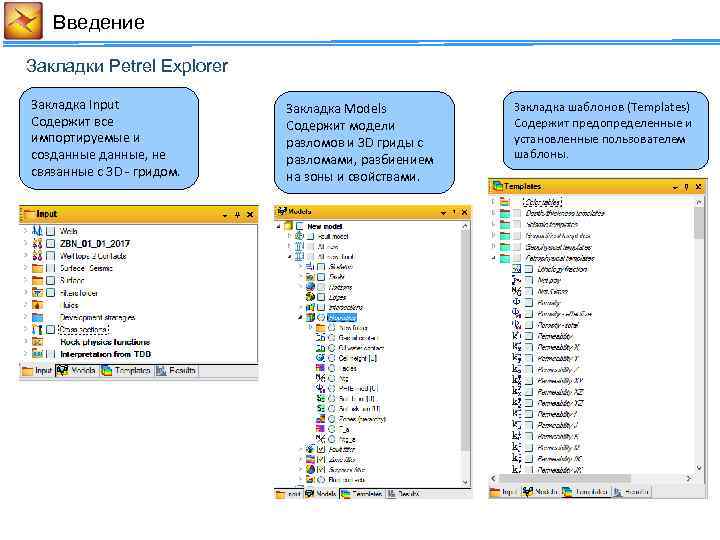Click the Fault filter icon
This screenshot has width=720, height=540.
pyautogui.click(x=310, y=449)
